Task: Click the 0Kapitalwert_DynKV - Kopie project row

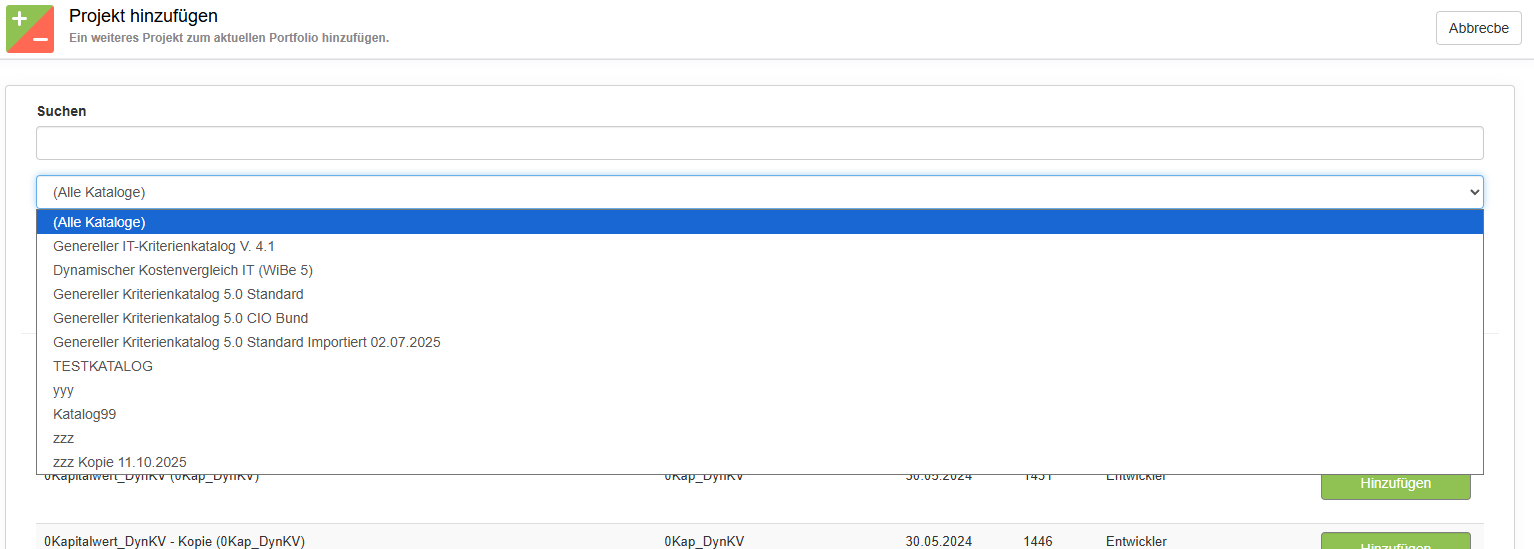Action: [x=174, y=541]
